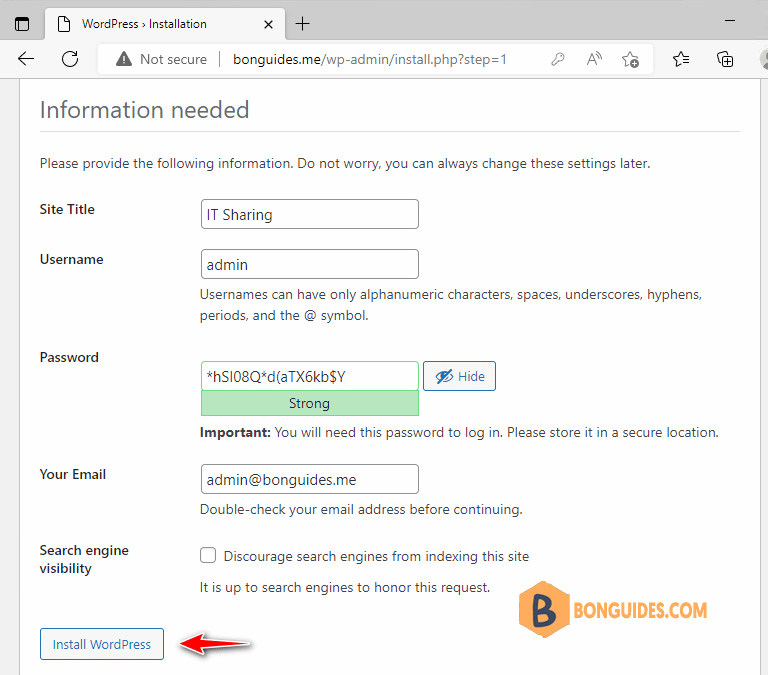768x675 pixels.
Task: Click the Not secure warning icon
Action: click(124, 59)
